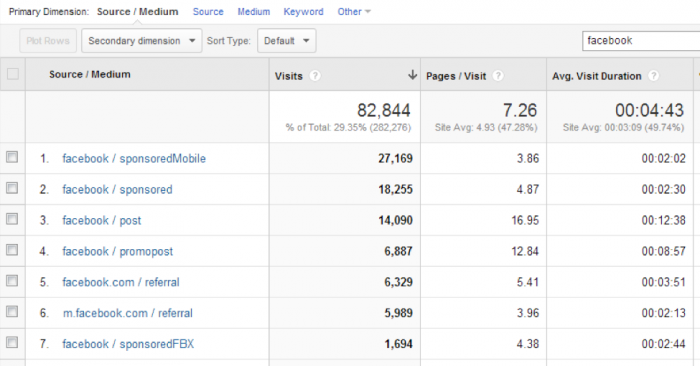Open the facebook.com / referral link
700x366 pixels.
tap(121, 282)
